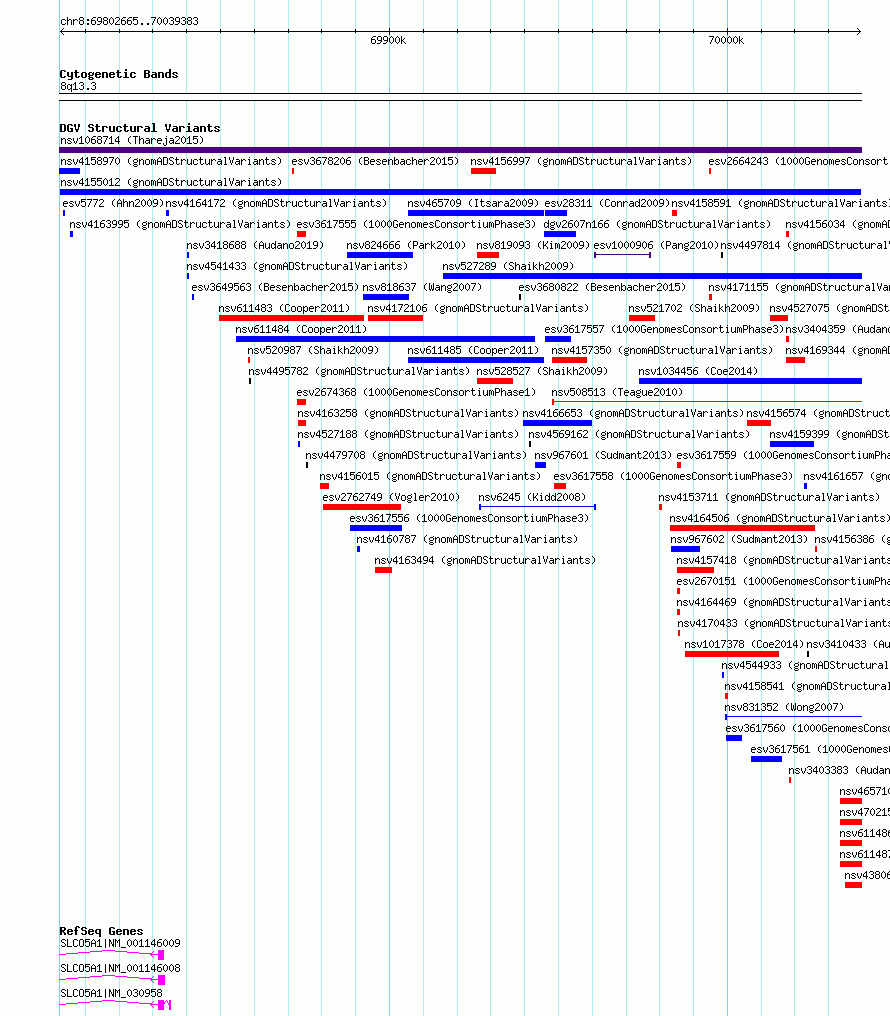
Task: Open nsv4166653 variant label
Action: [633, 413]
